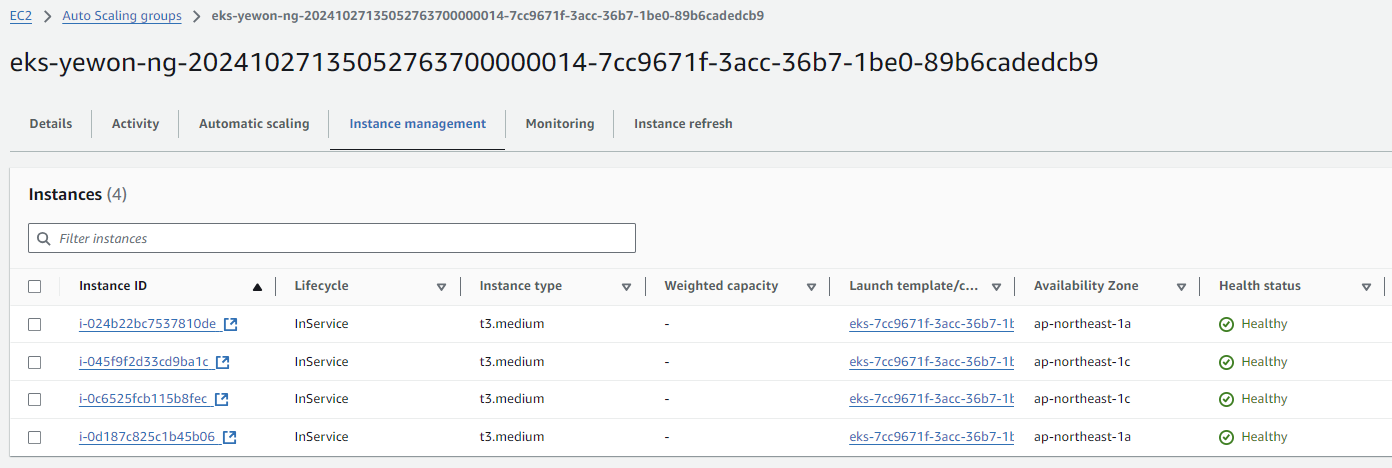This screenshot has width=1392, height=468.
Task: Click Healthy status icon for i-045f9f2d33cd9ba1c
Action: click(x=1226, y=362)
